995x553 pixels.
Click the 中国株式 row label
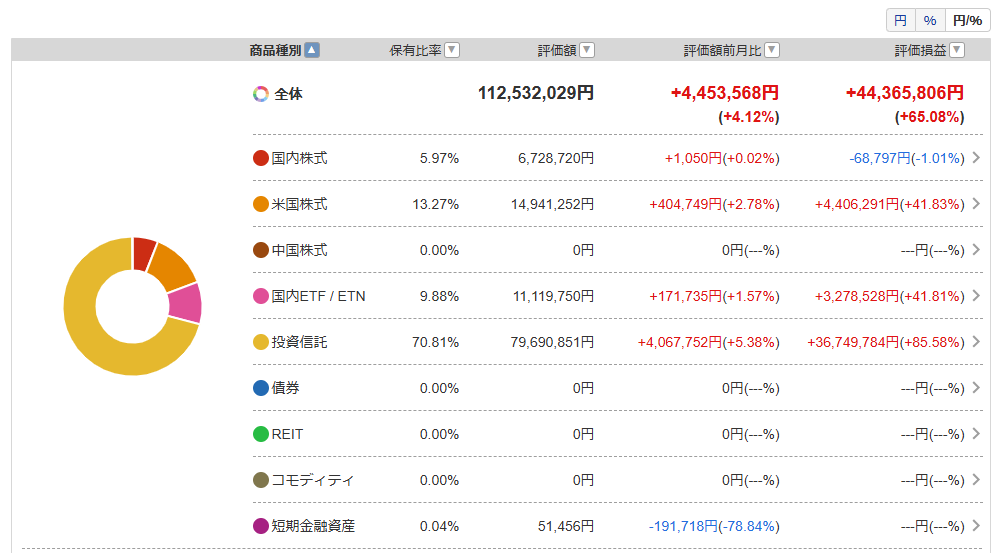[299, 250]
